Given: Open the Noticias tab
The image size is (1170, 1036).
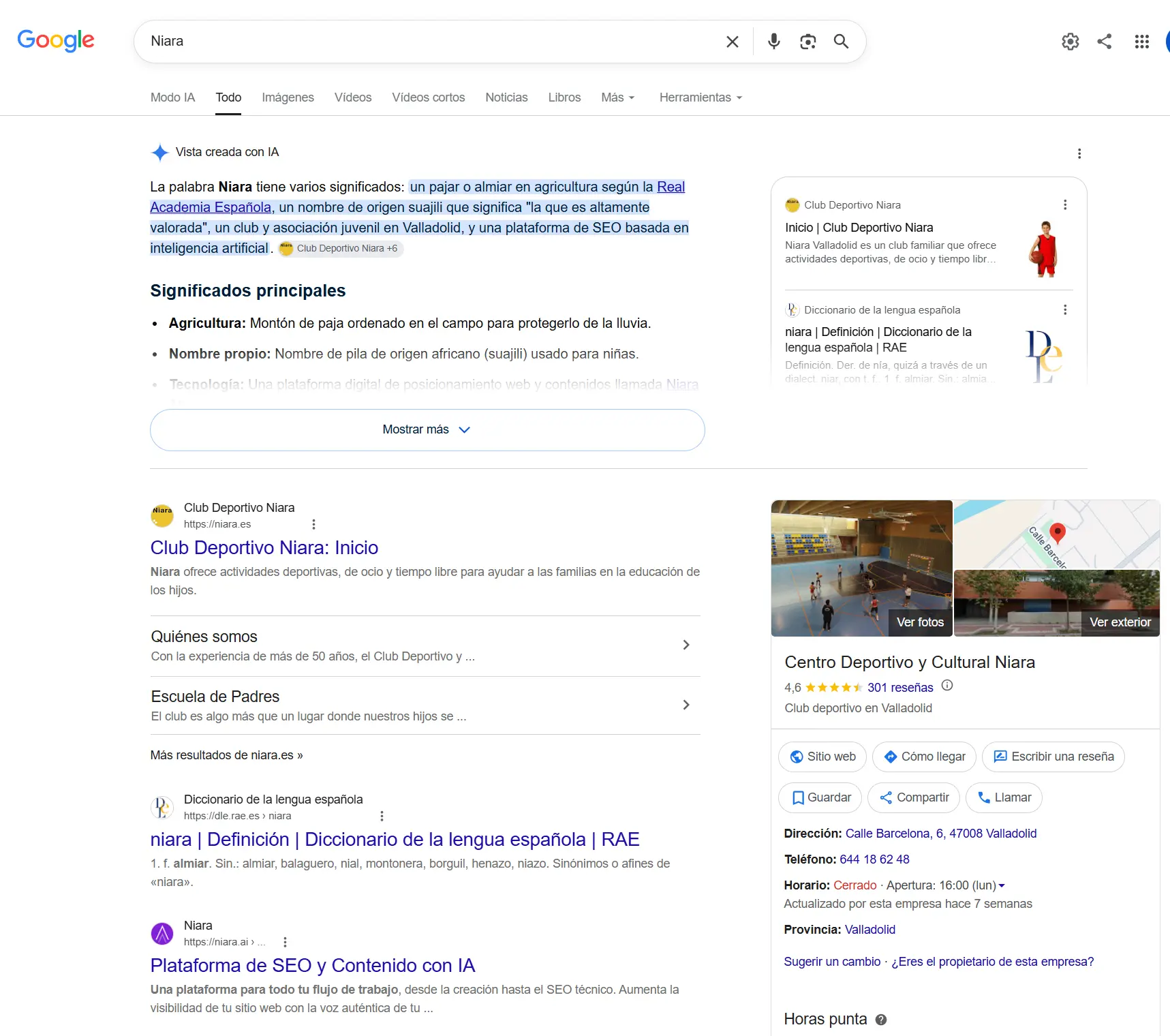Looking at the screenshot, I should (x=506, y=97).
